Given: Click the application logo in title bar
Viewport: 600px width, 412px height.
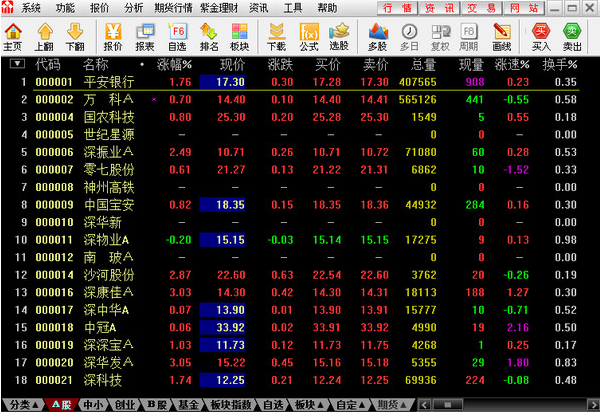Looking at the screenshot, I should 7,7.
